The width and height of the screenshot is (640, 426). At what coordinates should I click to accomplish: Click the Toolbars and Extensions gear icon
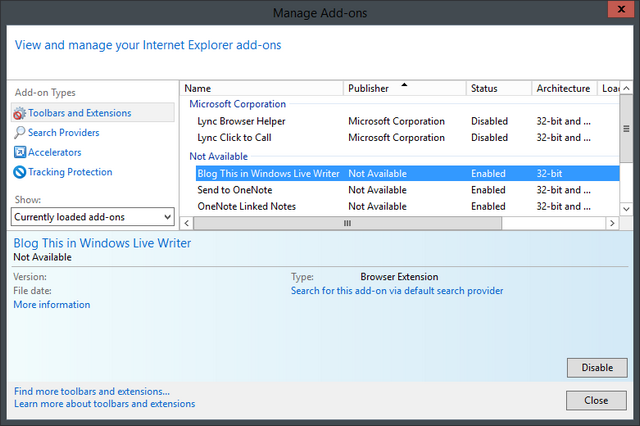19,113
